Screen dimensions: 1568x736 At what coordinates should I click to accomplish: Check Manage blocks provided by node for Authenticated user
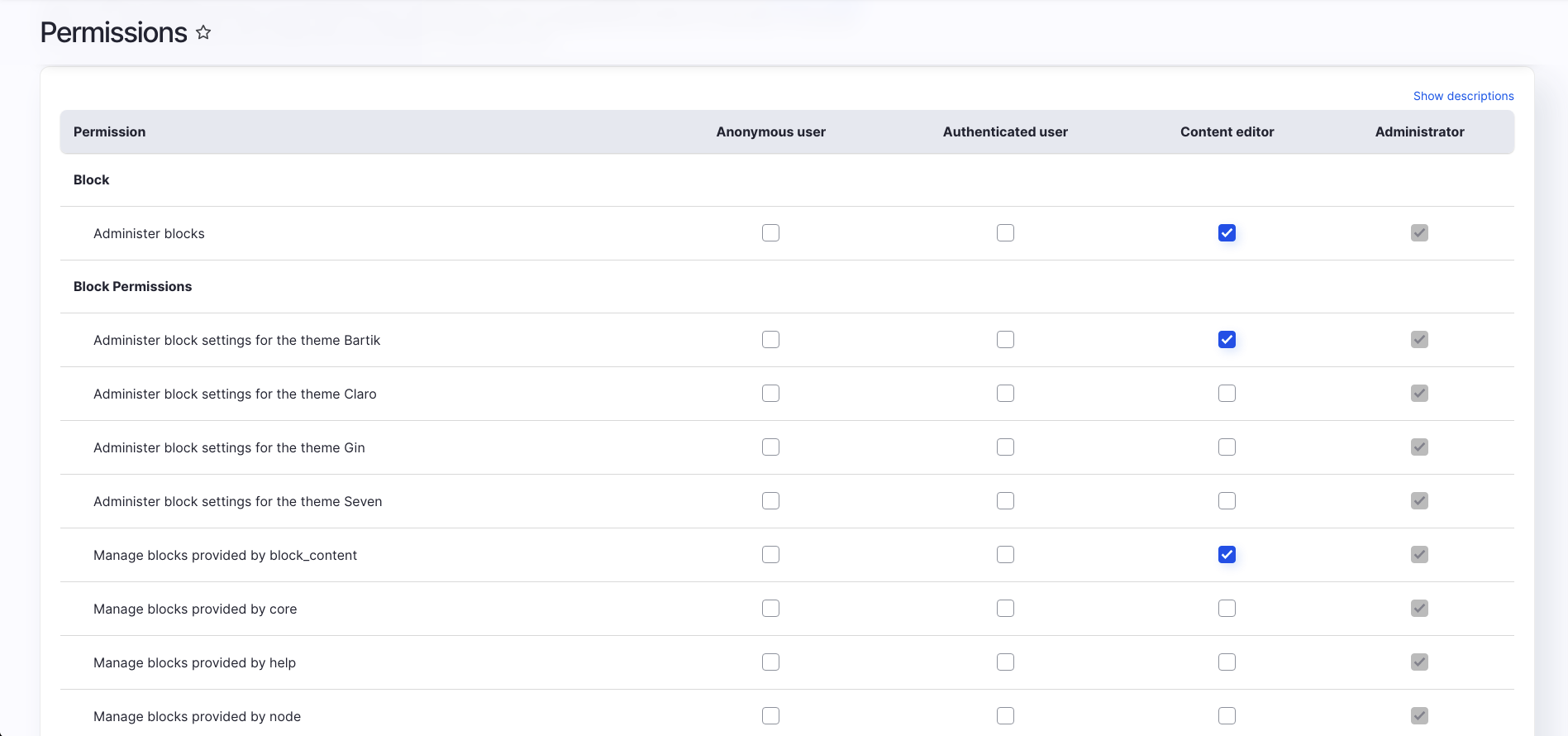(x=1005, y=716)
